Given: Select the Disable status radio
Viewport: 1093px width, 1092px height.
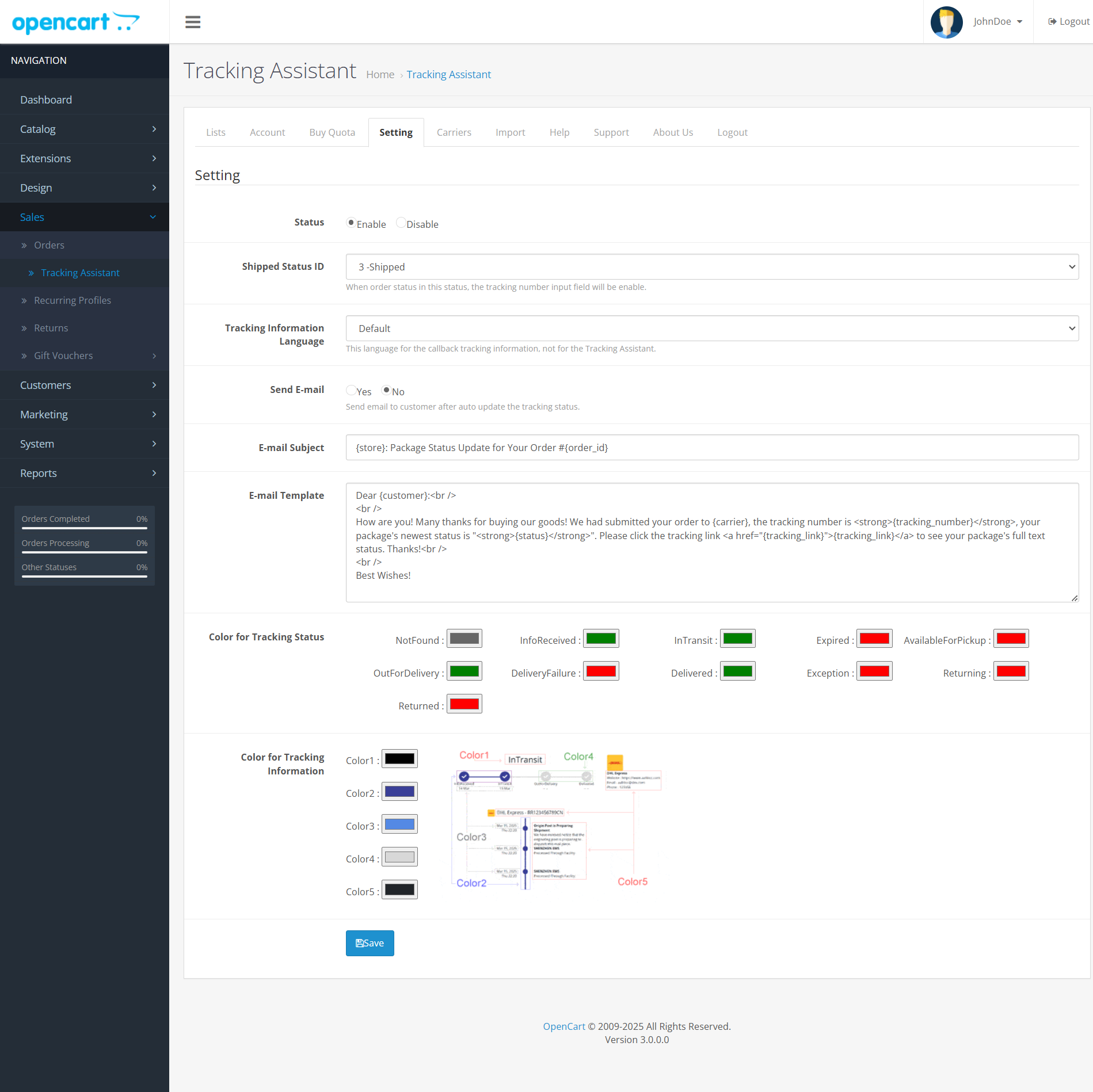Looking at the screenshot, I should tap(401, 223).
